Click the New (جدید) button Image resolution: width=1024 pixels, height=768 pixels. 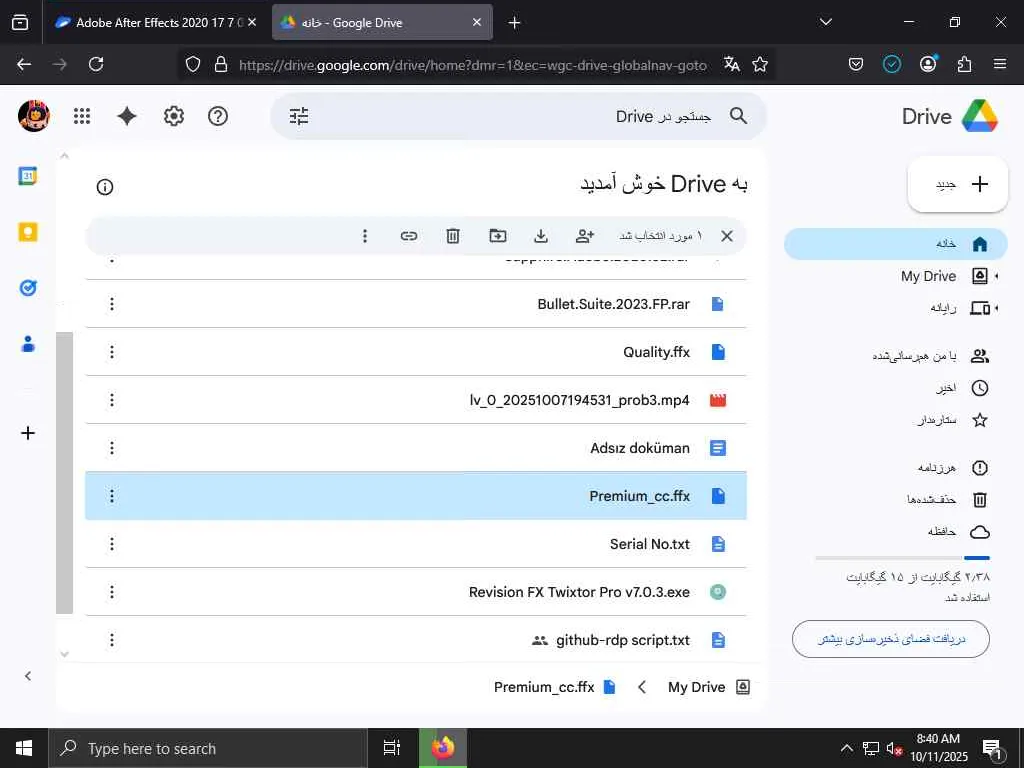[x=957, y=184]
